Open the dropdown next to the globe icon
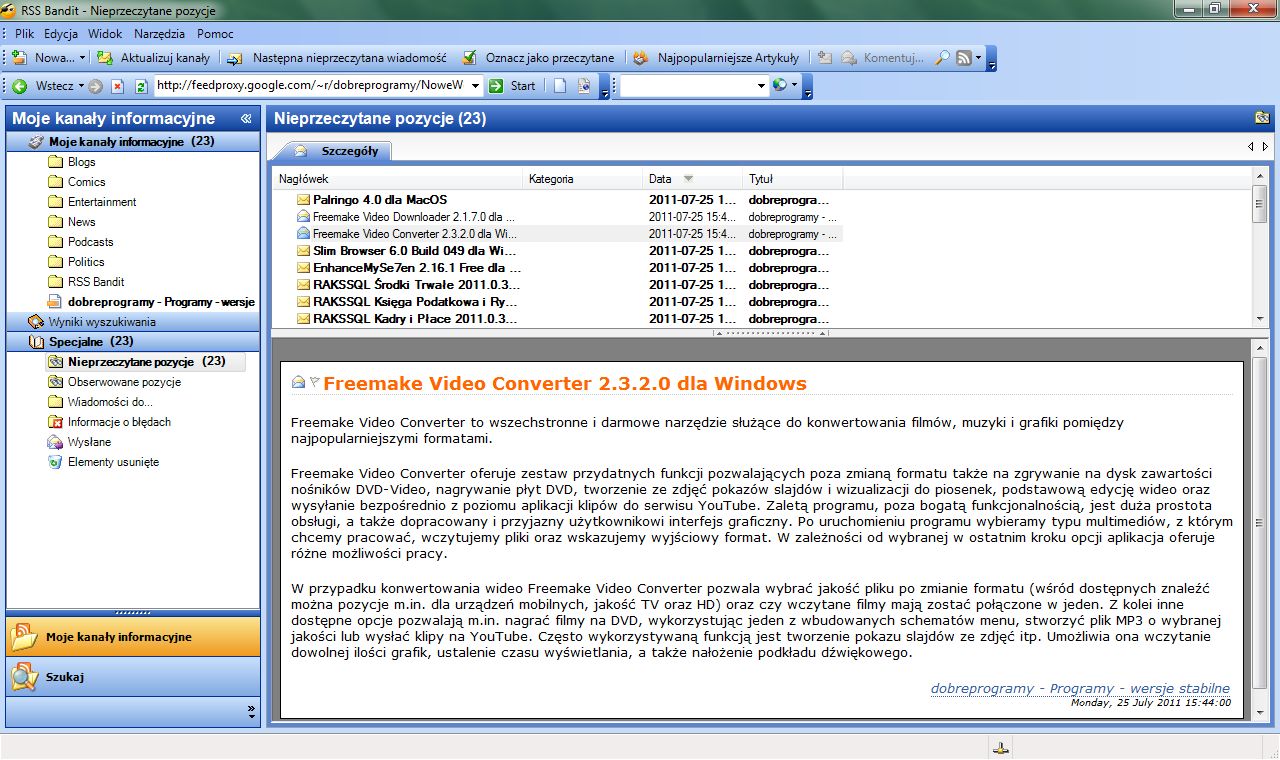Viewport: 1280px width, 760px height. pos(795,86)
